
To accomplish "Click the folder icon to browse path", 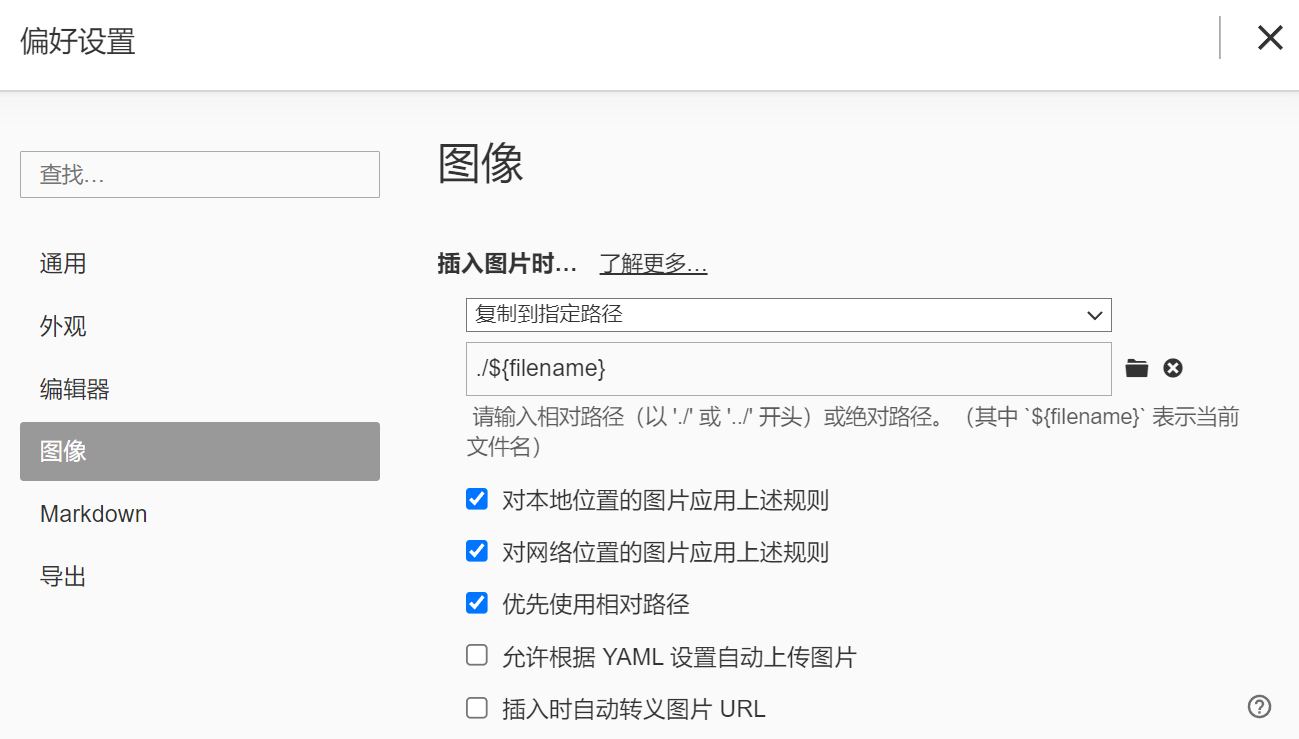I will click(x=1136, y=369).
